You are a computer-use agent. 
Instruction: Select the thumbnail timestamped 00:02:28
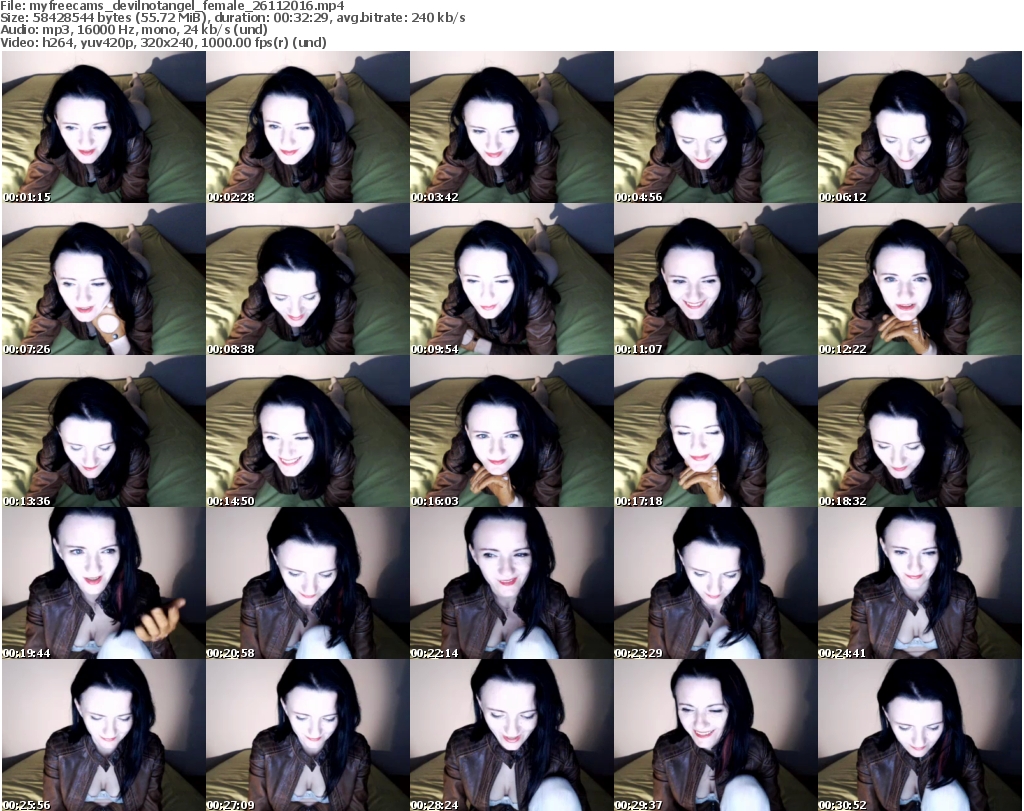pos(308,127)
